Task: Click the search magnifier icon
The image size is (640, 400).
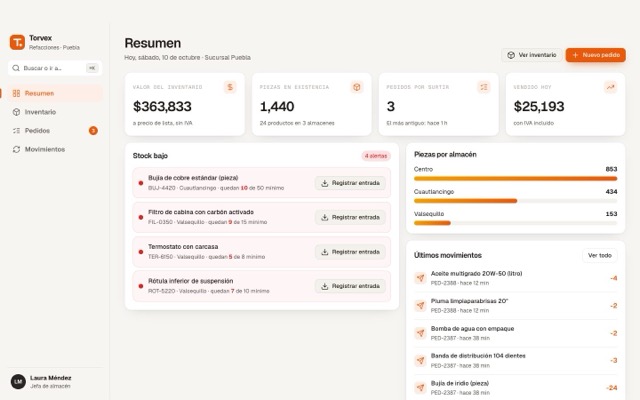Action: (16, 68)
